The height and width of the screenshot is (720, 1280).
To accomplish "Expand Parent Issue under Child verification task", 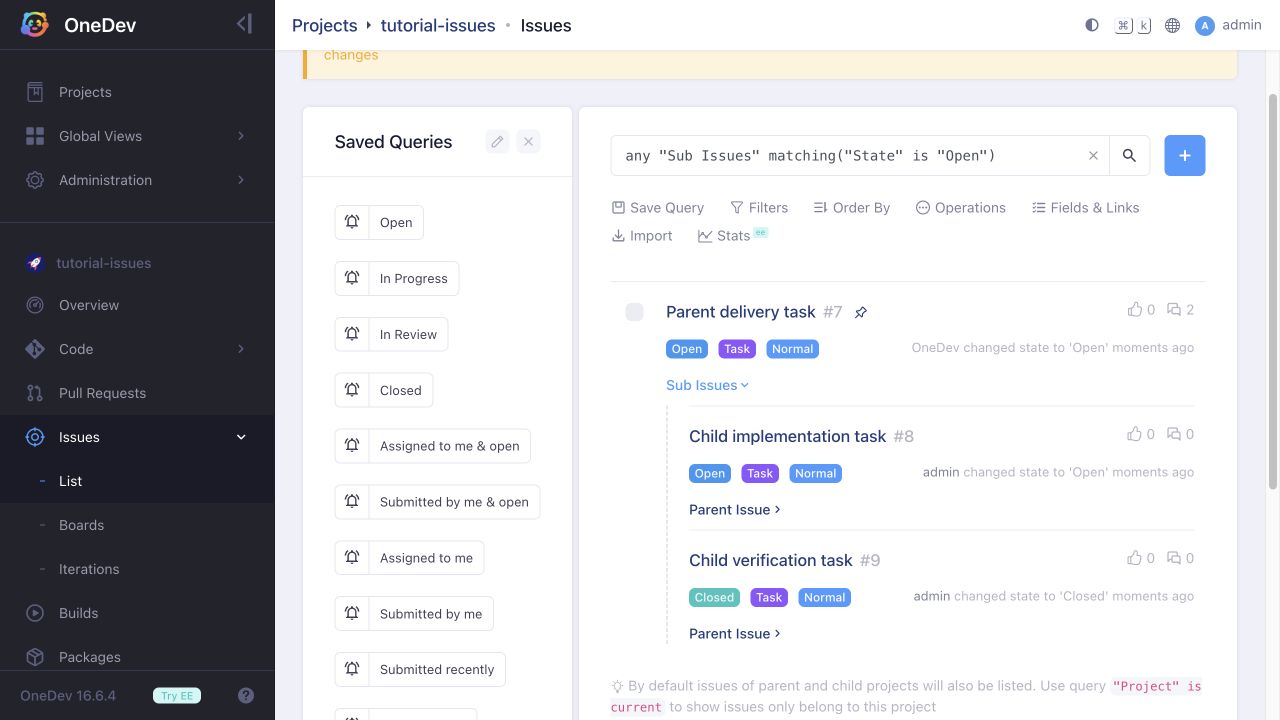I will [x=734, y=633].
